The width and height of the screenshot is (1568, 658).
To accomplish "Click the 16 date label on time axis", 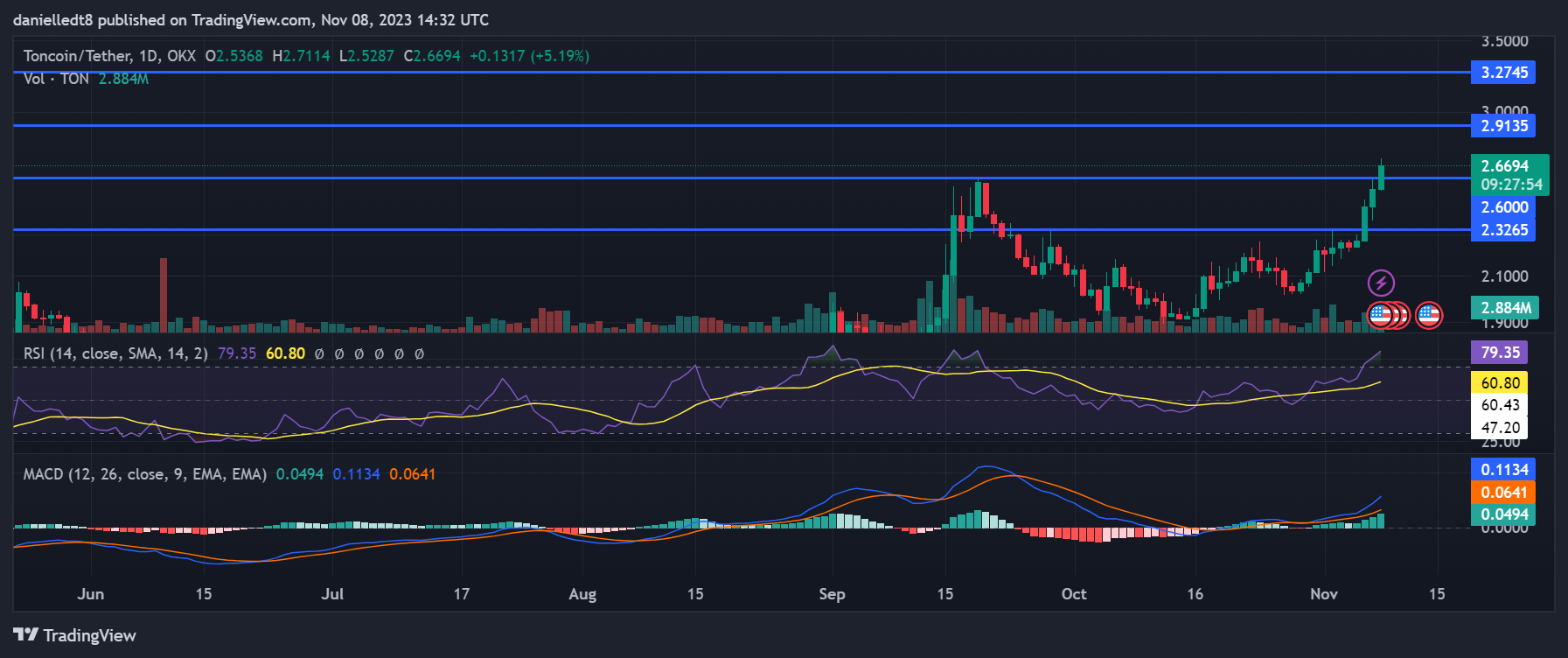I will (x=1195, y=594).
